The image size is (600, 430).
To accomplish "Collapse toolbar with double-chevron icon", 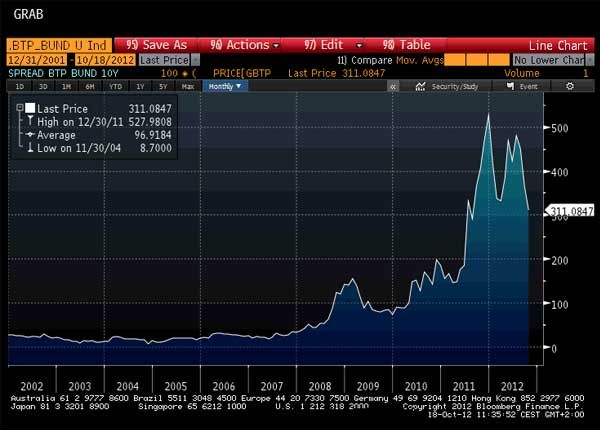I will [x=394, y=87].
